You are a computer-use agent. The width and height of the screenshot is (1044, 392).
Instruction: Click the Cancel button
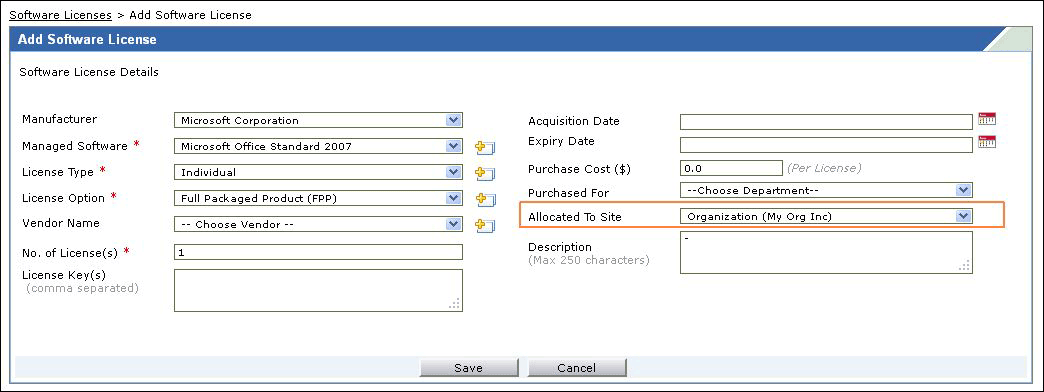point(577,368)
